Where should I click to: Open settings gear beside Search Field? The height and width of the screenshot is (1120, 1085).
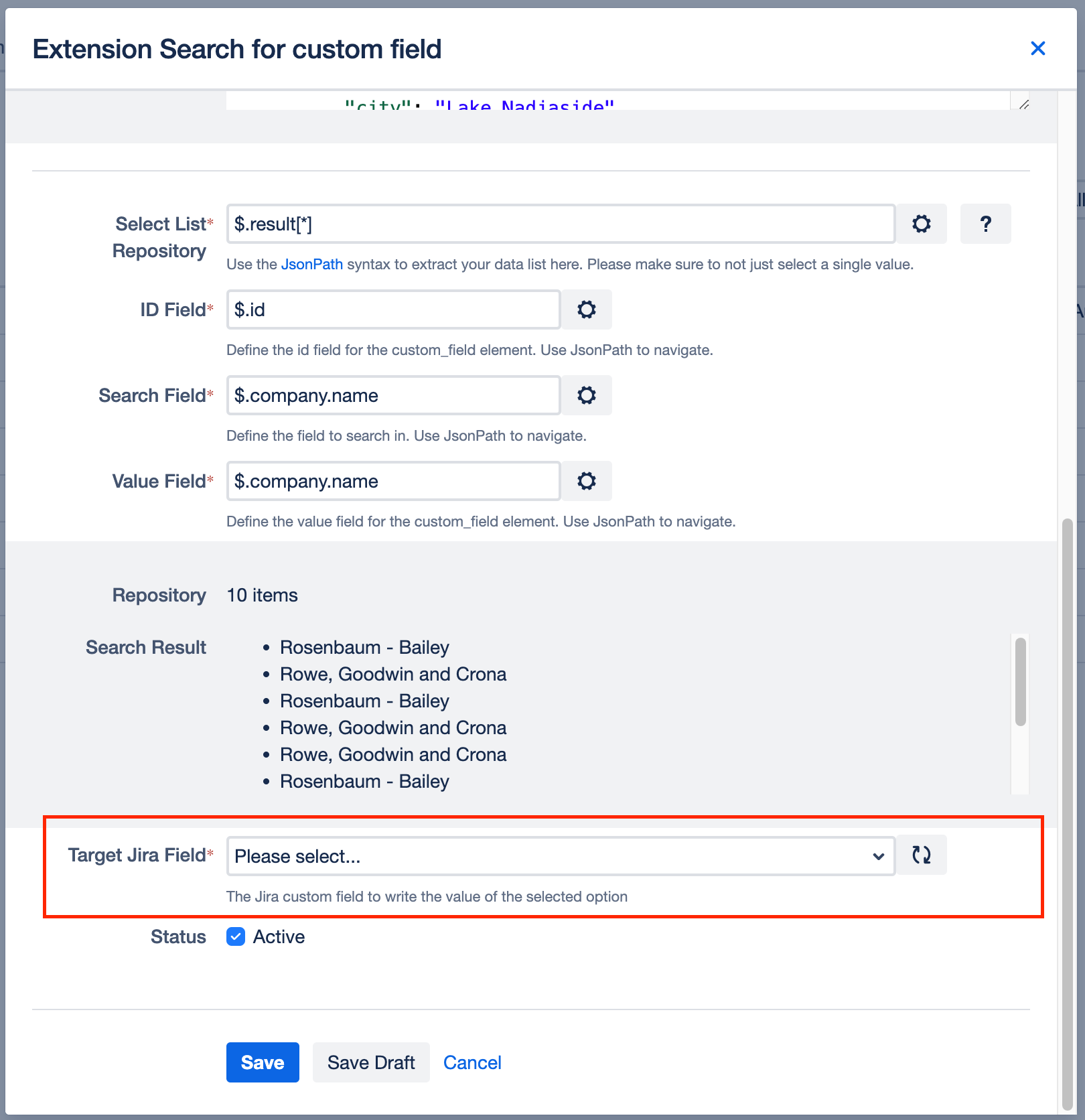click(586, 395)
